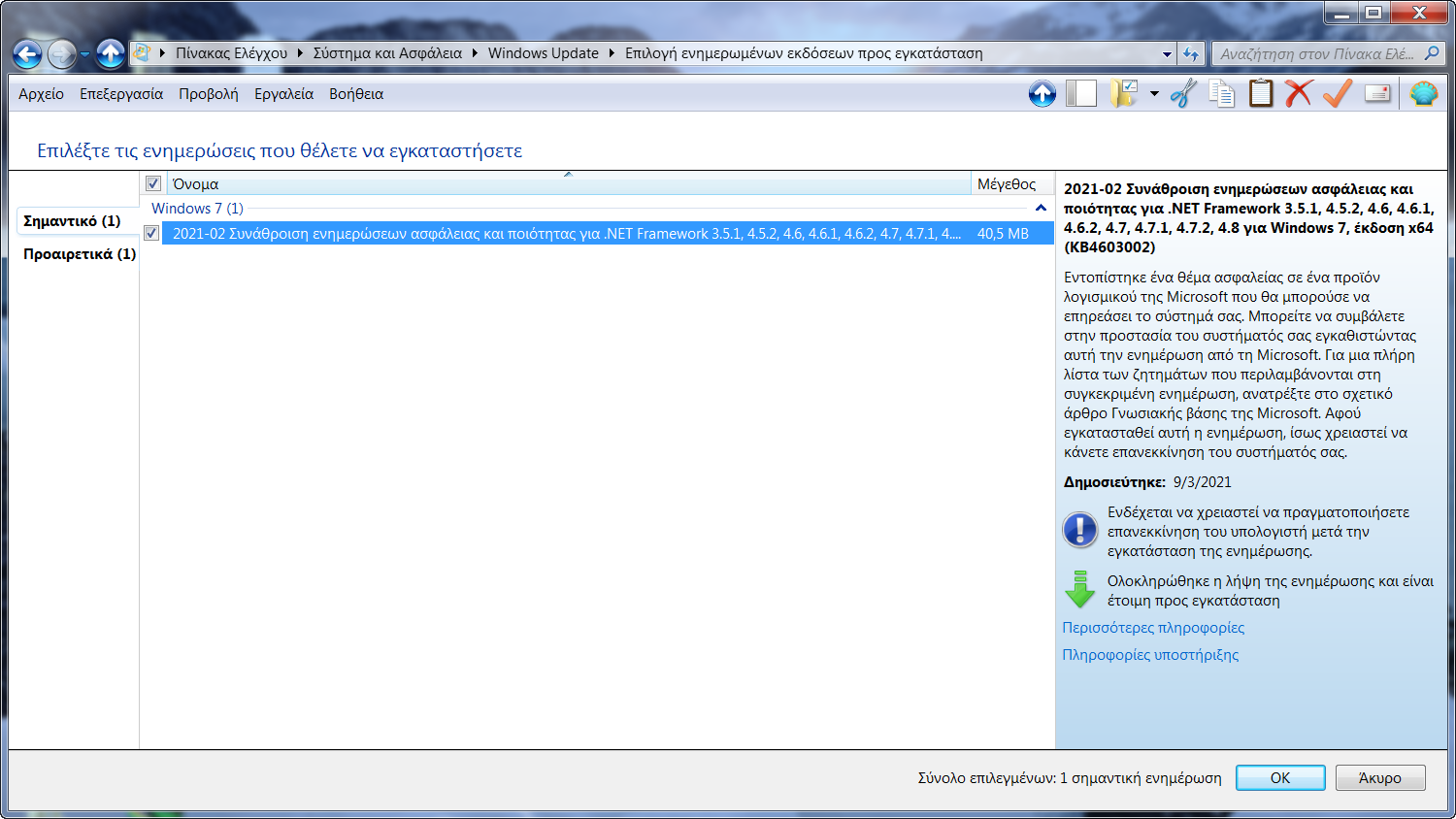Open the Περισσότερες πληροφορίες link
1456x819 pixels.
coord(1153,628)
